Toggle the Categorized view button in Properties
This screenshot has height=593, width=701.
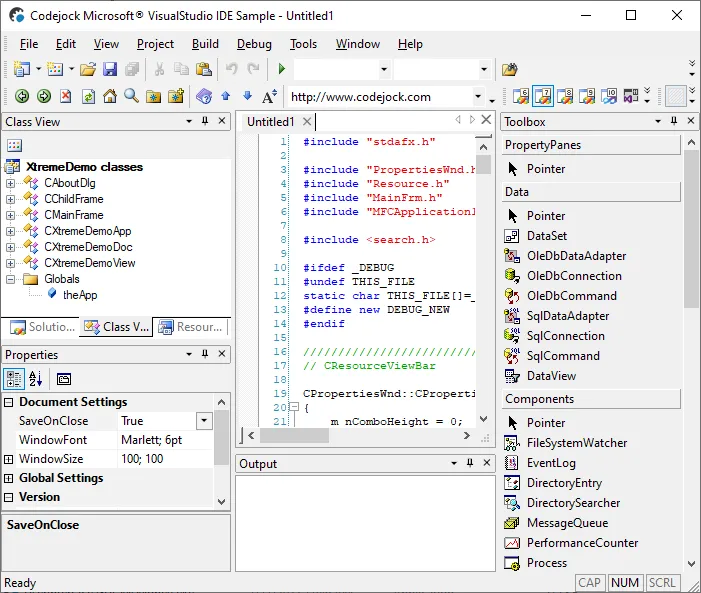(x=14, y=379)
